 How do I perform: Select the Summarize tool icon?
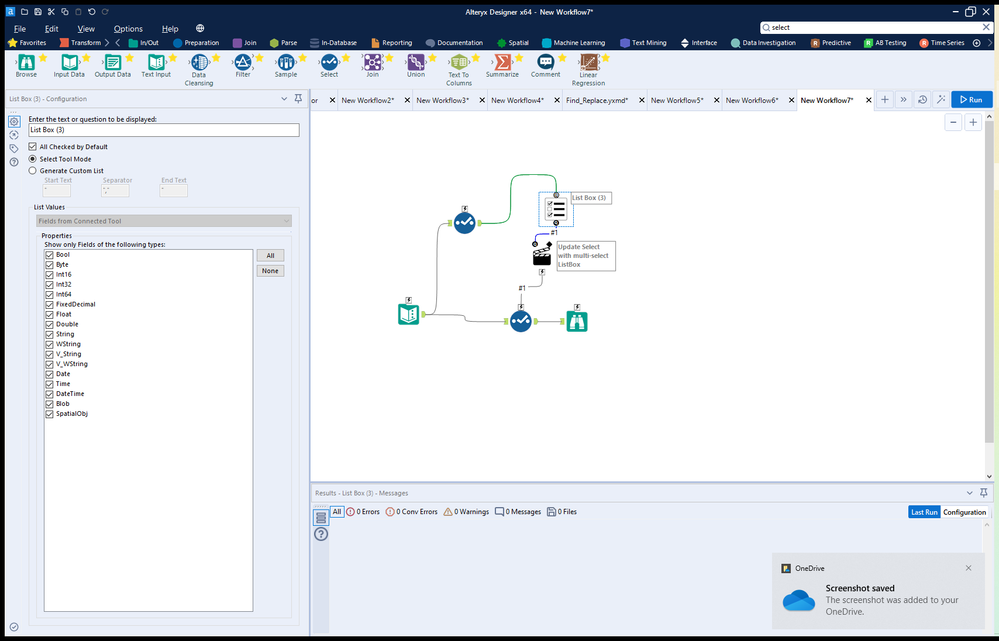pyautogui.click(x=502, y=62)
